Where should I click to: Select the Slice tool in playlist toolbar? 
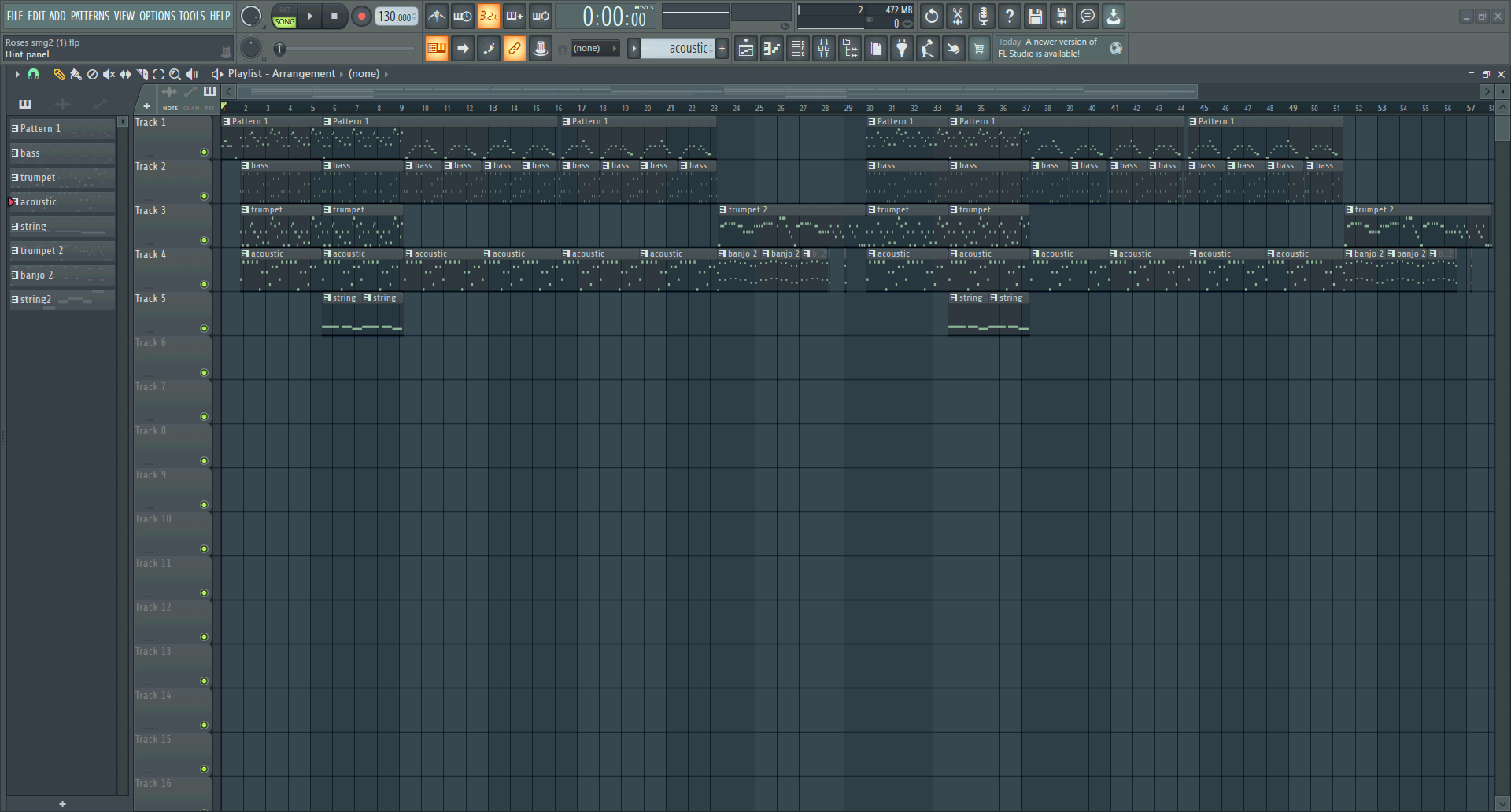pos(142,74)
